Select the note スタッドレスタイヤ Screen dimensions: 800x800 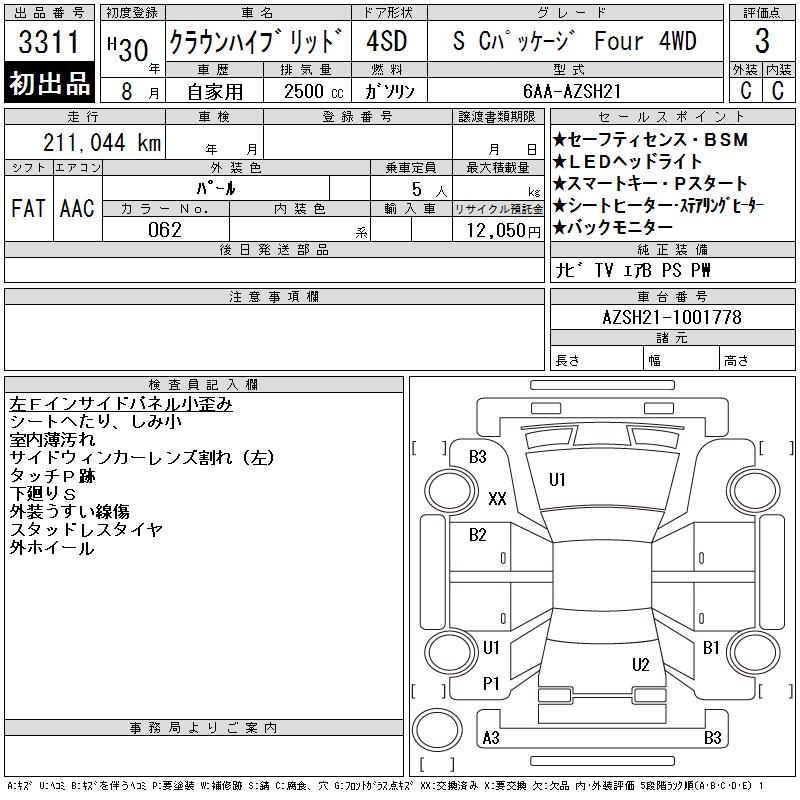(x=86, y=530)
